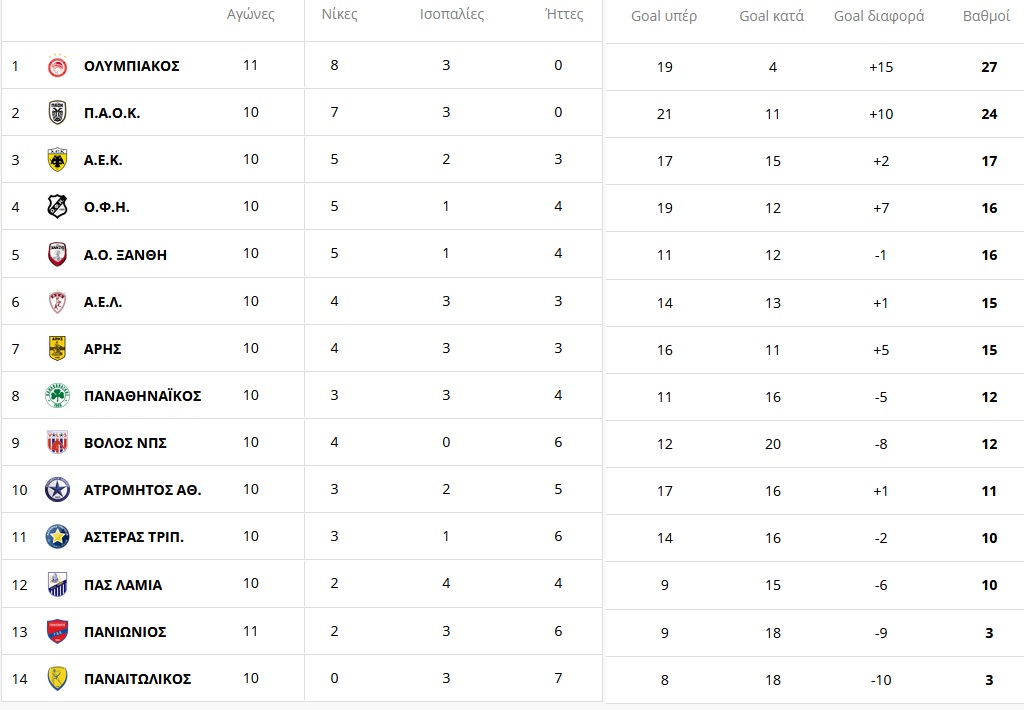Click the ΑΣΤΕΡΑΣ ΤΡΙΠ. star logo
Viewport: 1024px width, 710px height.
pos(57,537)
